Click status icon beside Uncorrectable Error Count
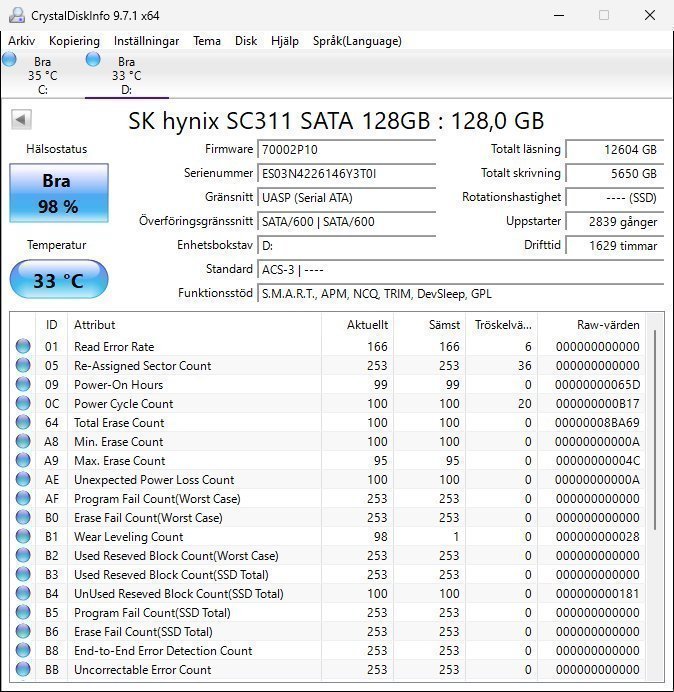 [23, 670]
